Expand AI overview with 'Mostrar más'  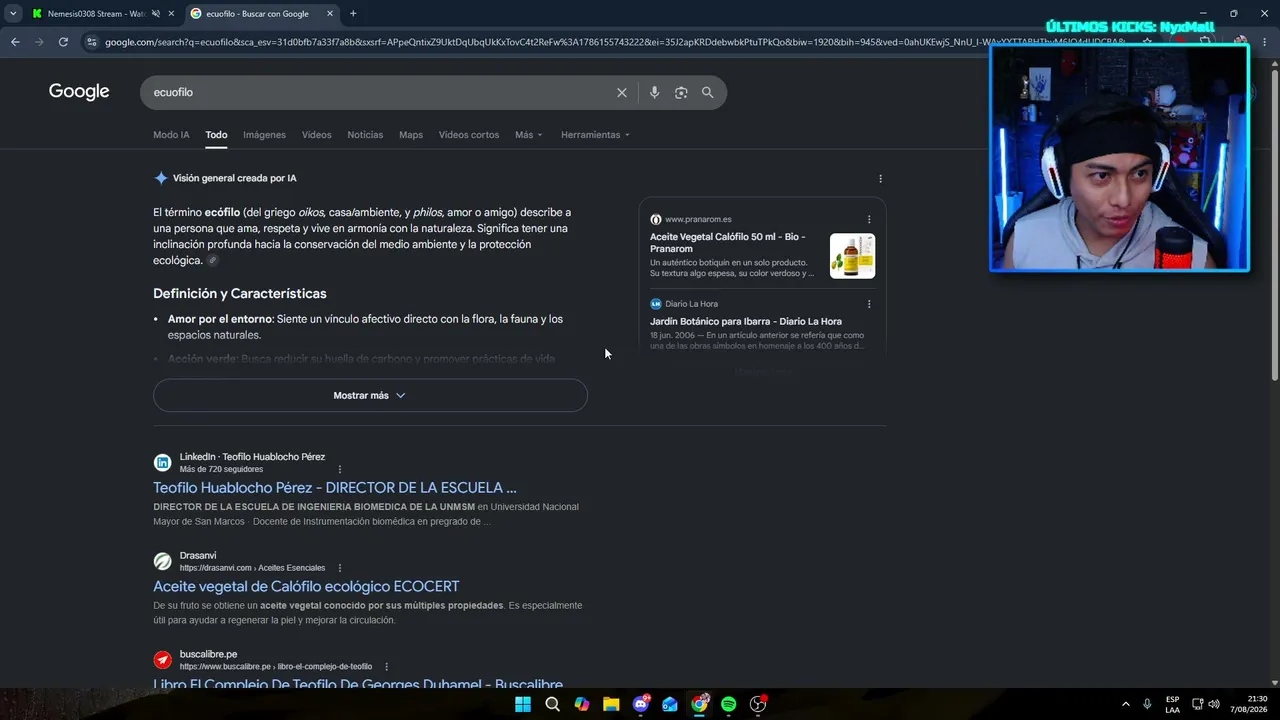[x=370, y=395]
